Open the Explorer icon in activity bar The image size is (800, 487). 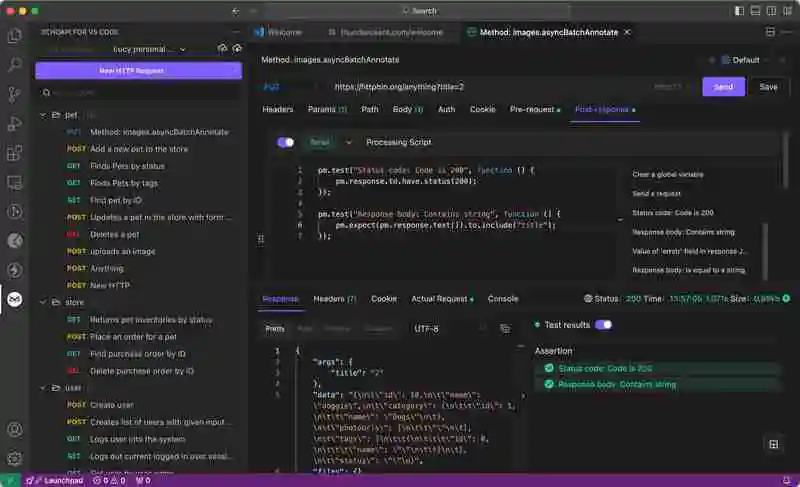[x=15, y=36]
